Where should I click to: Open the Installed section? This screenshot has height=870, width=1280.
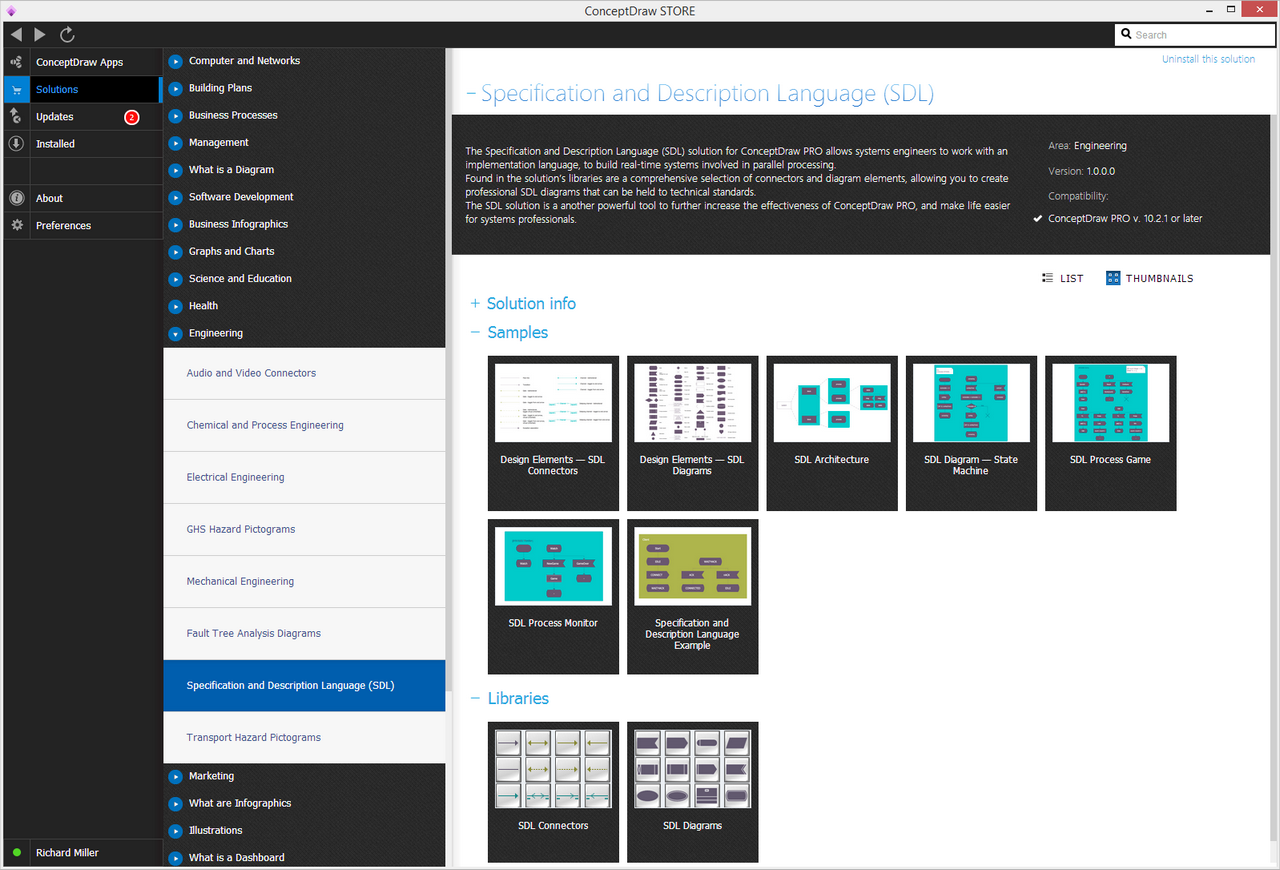82,144
